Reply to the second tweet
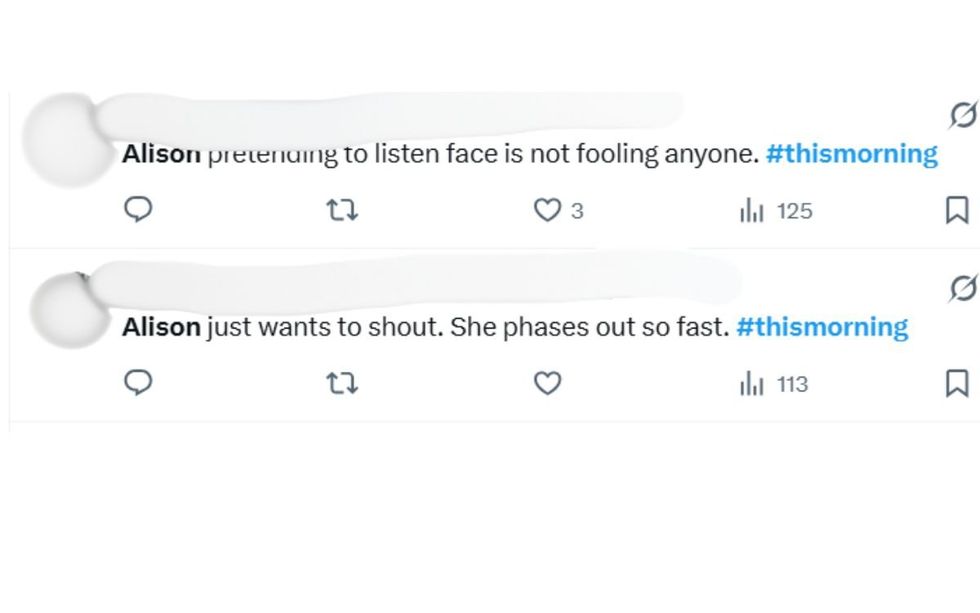Viewport: 980px width, 613px height. (140, 383)
